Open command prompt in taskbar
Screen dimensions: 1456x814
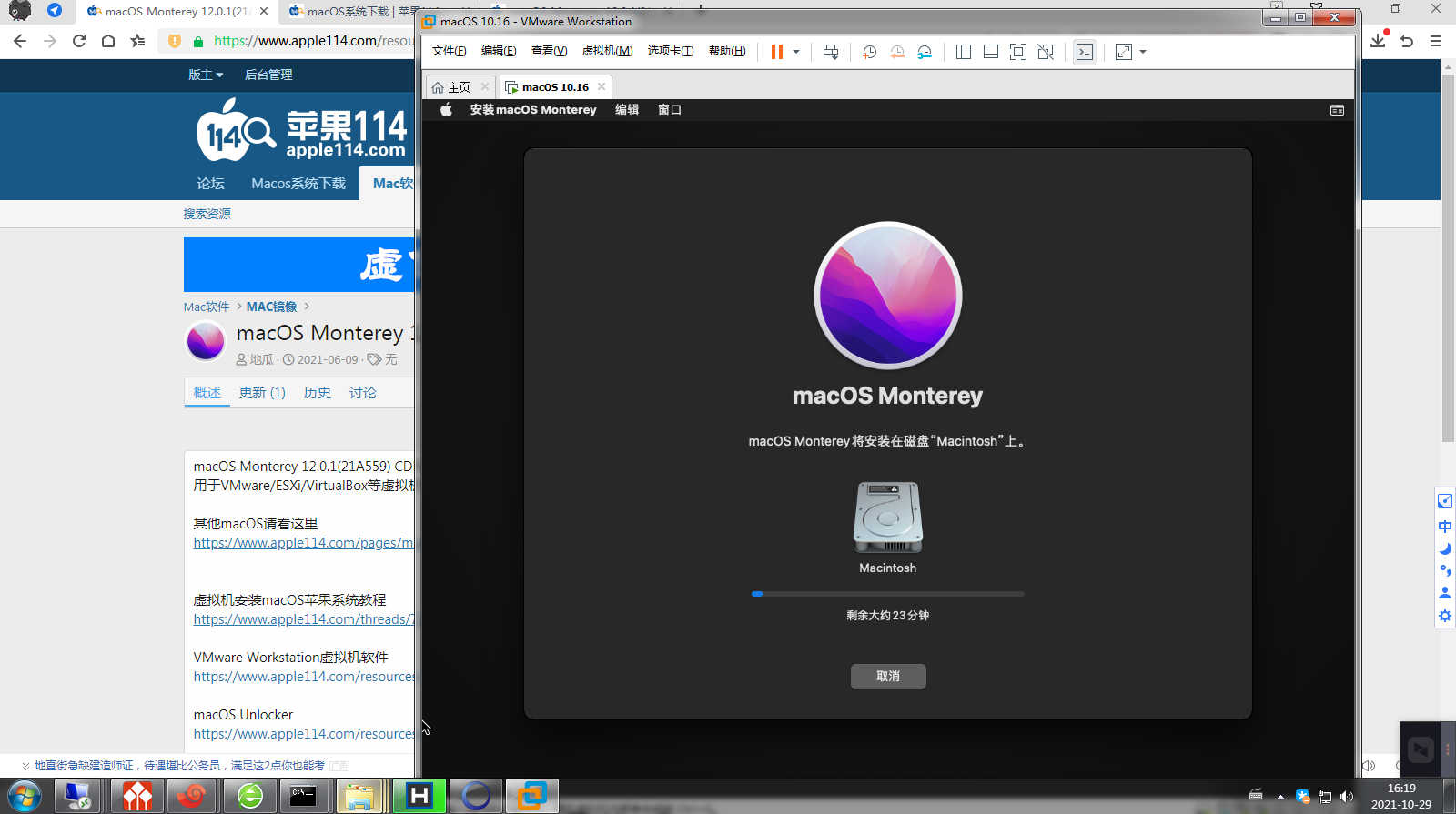click(303, 797)
